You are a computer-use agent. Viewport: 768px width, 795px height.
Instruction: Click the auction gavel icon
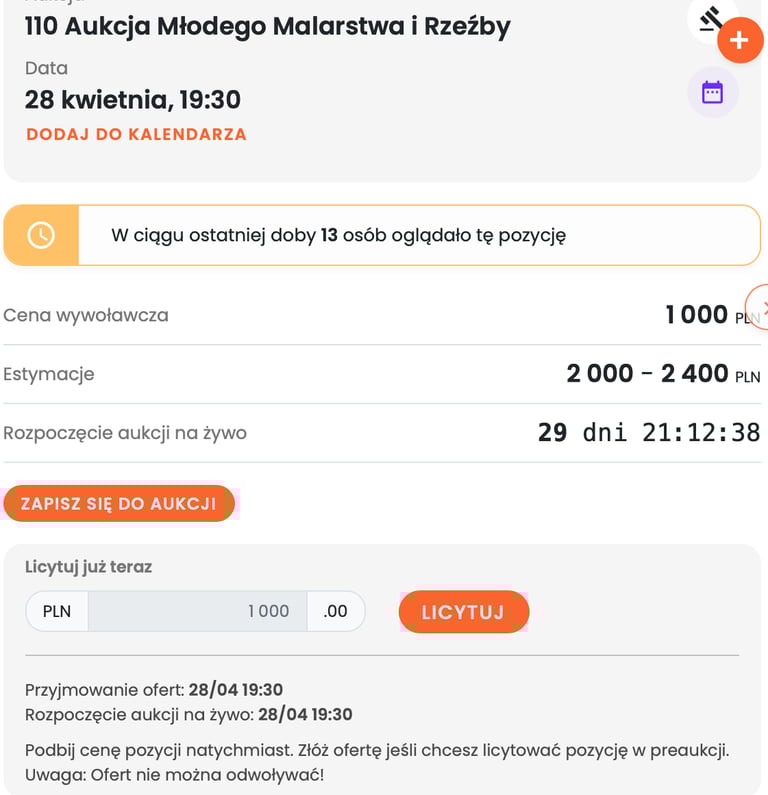711,19
